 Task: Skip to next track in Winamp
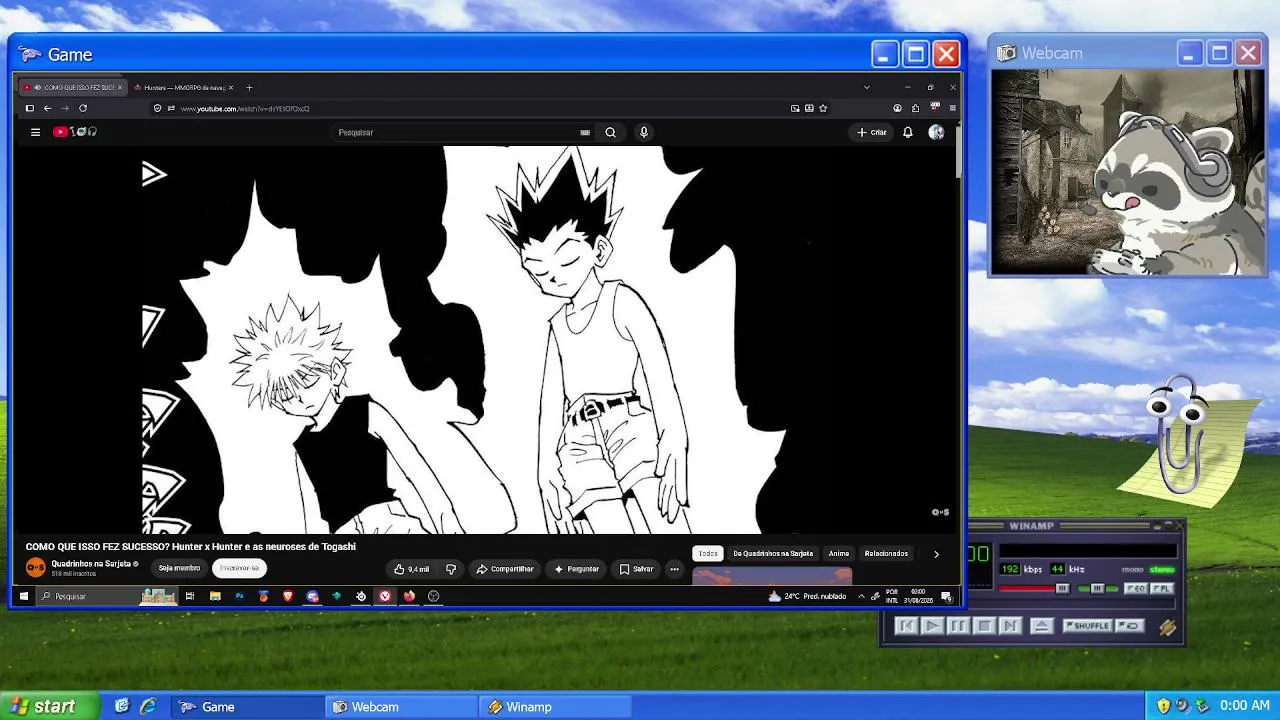pos(1010,626)
